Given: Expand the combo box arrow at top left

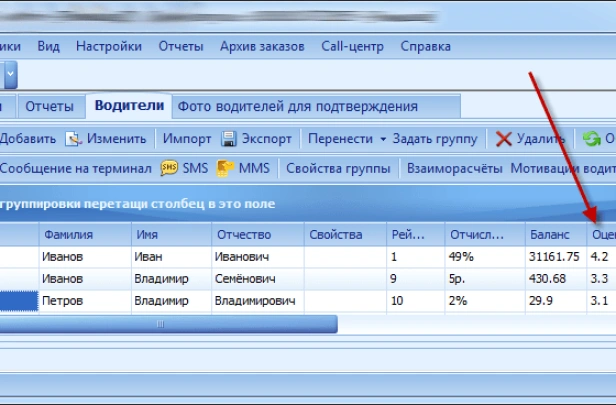Looking at the screenshot, I should tap(9, 74).
